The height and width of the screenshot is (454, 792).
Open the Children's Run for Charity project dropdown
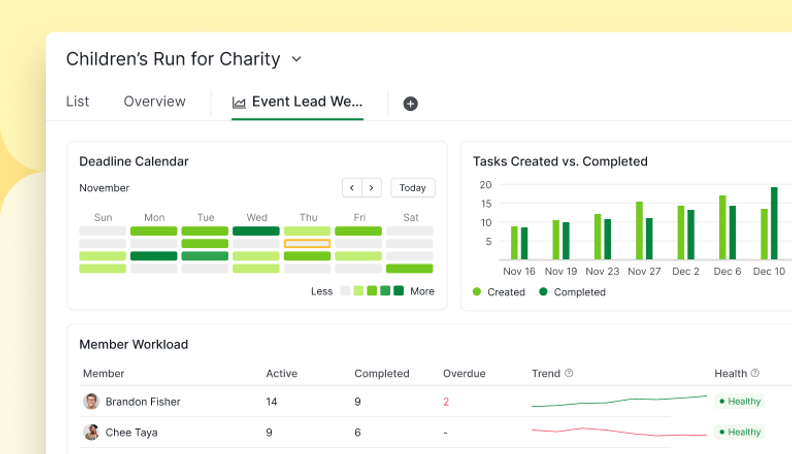coord(296,59)
